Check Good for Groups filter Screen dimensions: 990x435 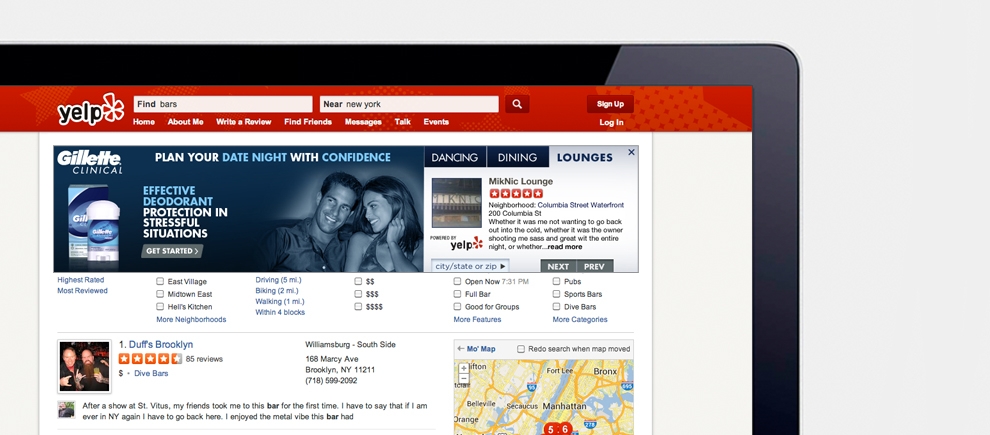457,307
